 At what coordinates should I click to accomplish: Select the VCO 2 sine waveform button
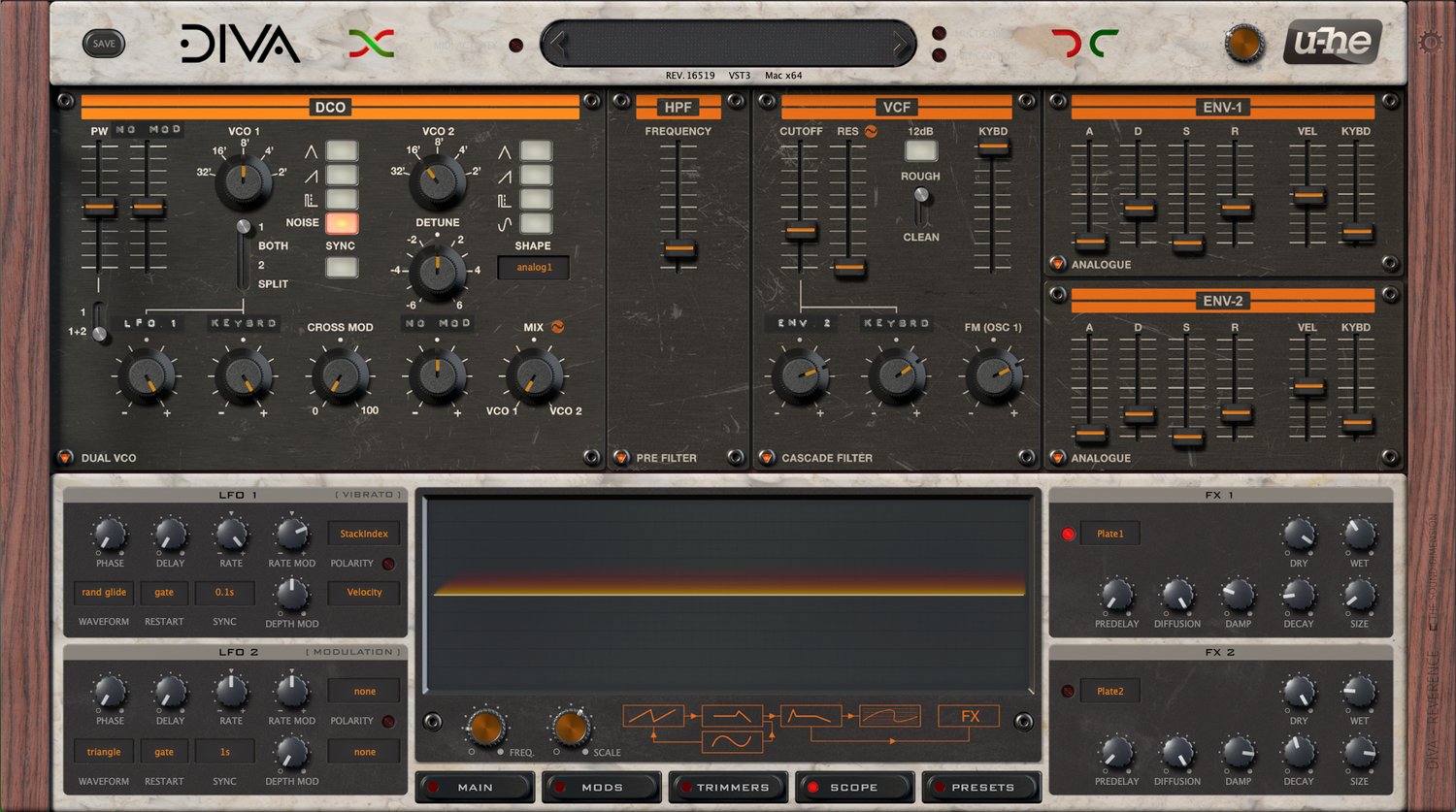(536, 224)
